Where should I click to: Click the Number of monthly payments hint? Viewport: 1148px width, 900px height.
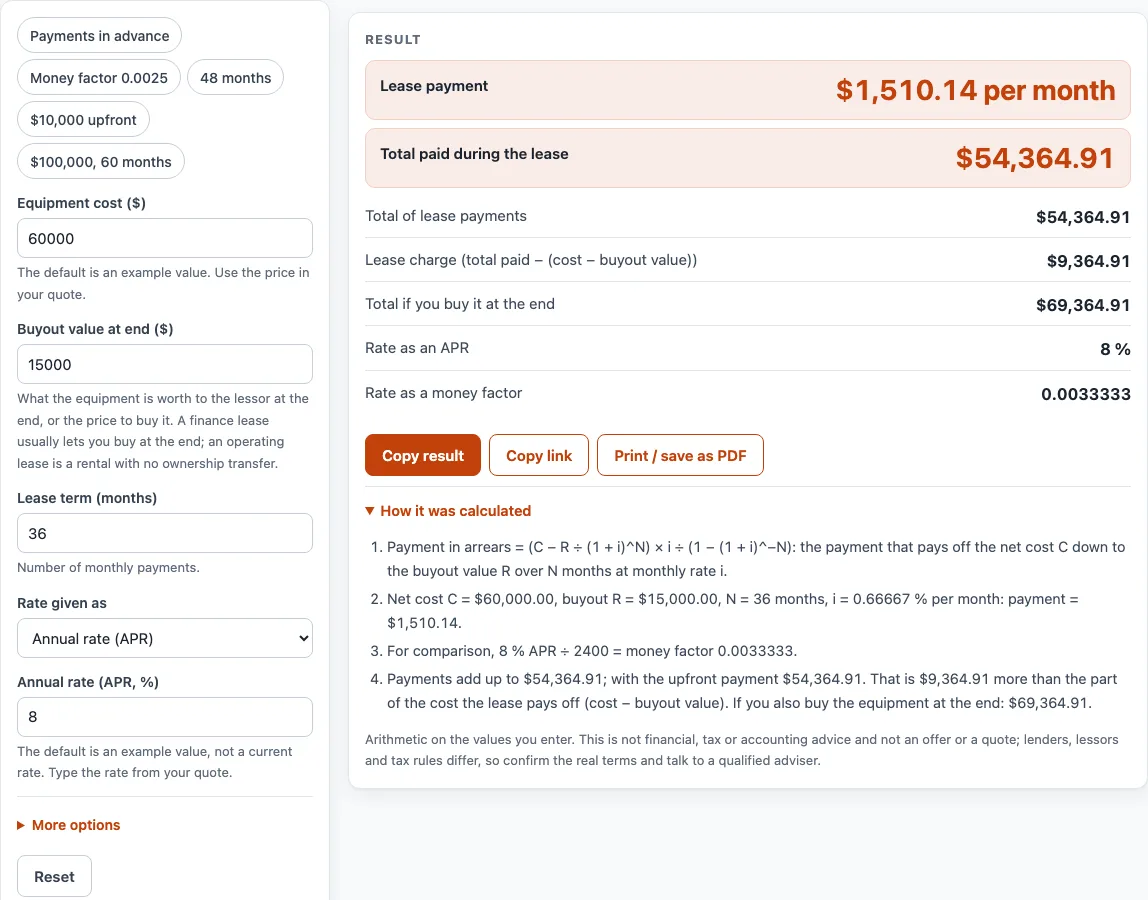(108, 568)
